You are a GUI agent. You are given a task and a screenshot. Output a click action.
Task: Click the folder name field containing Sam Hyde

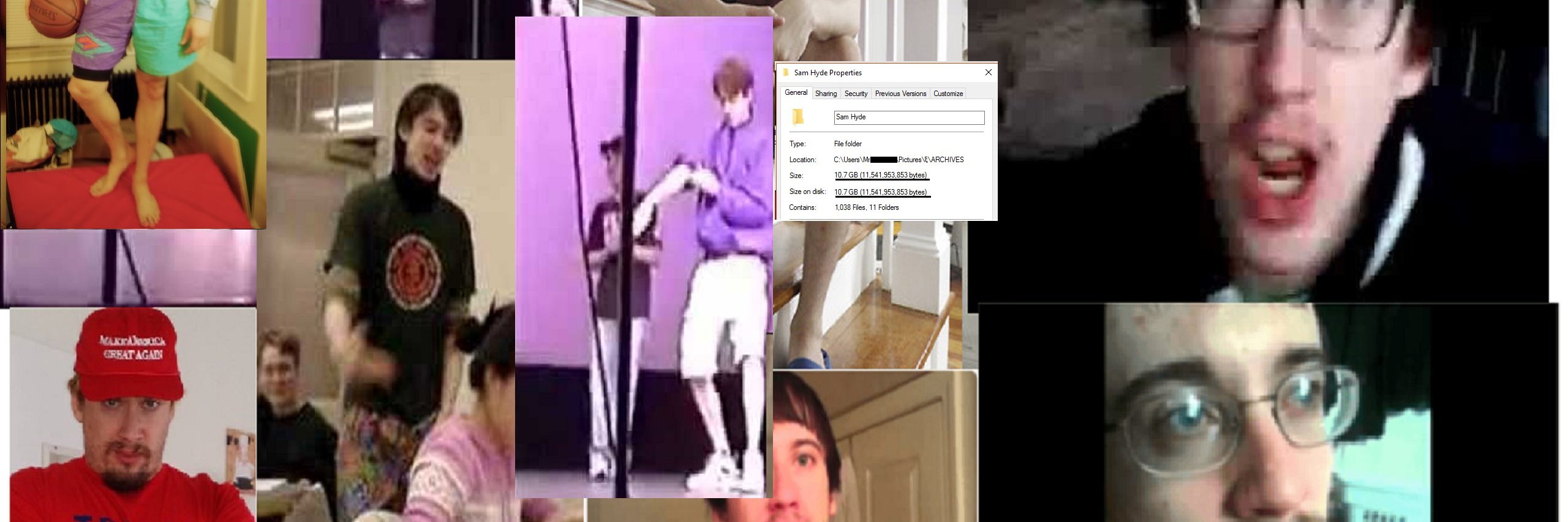[909, 117]
